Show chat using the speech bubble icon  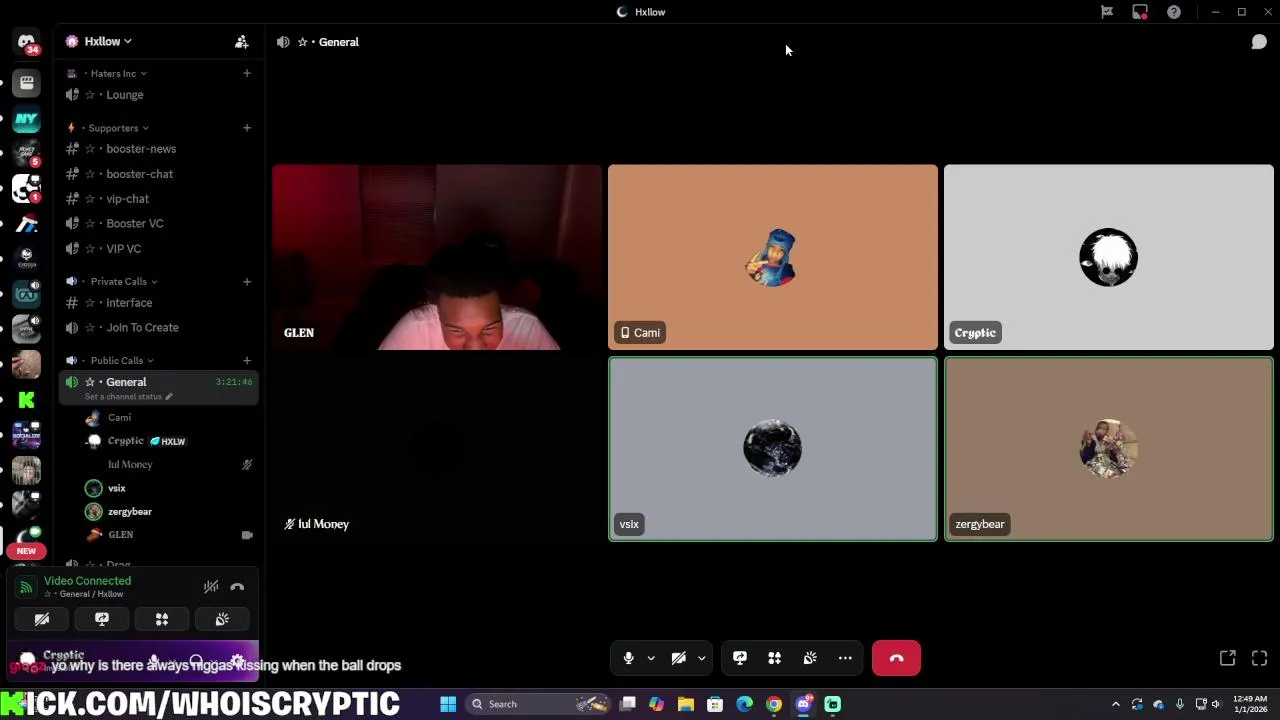point(1259,42)
